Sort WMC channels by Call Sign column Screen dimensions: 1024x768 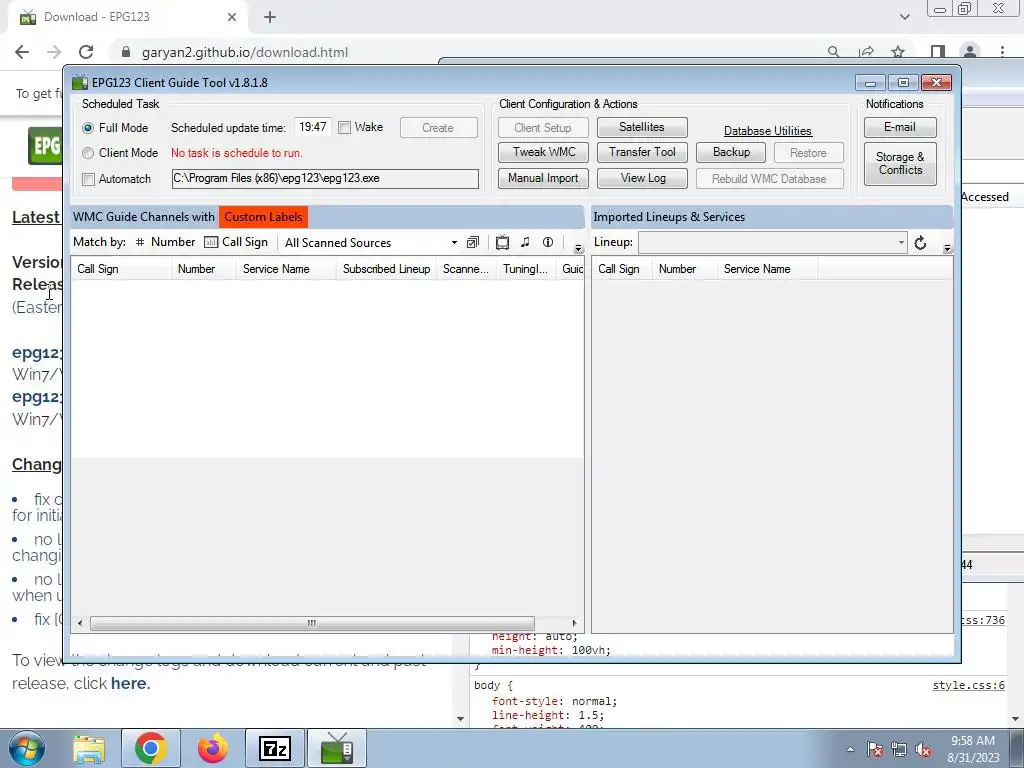pyautogui.click(x=121, y=269)
